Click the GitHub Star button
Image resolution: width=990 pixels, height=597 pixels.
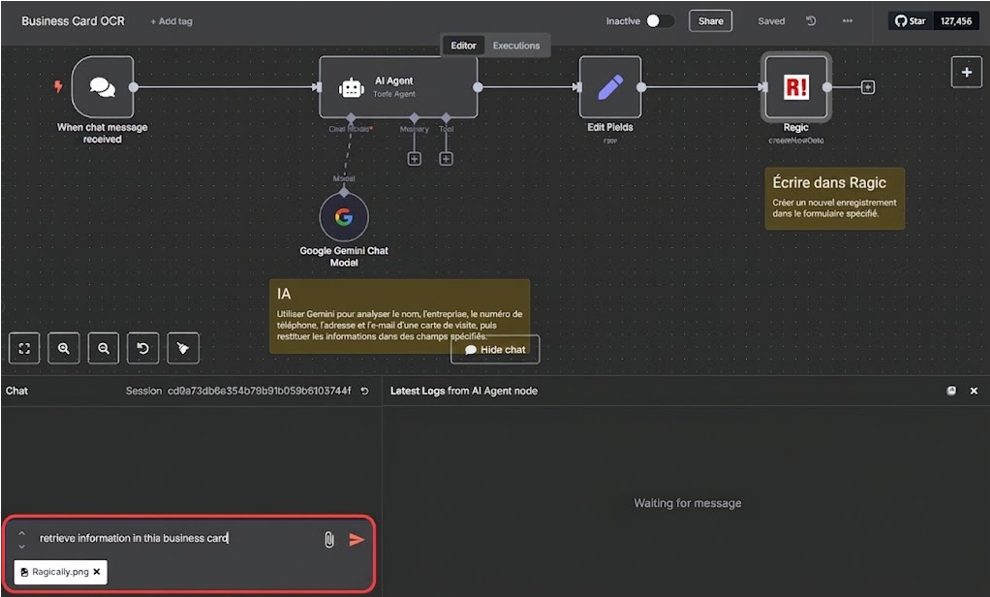pyautogui.click(x=910, y=21)
